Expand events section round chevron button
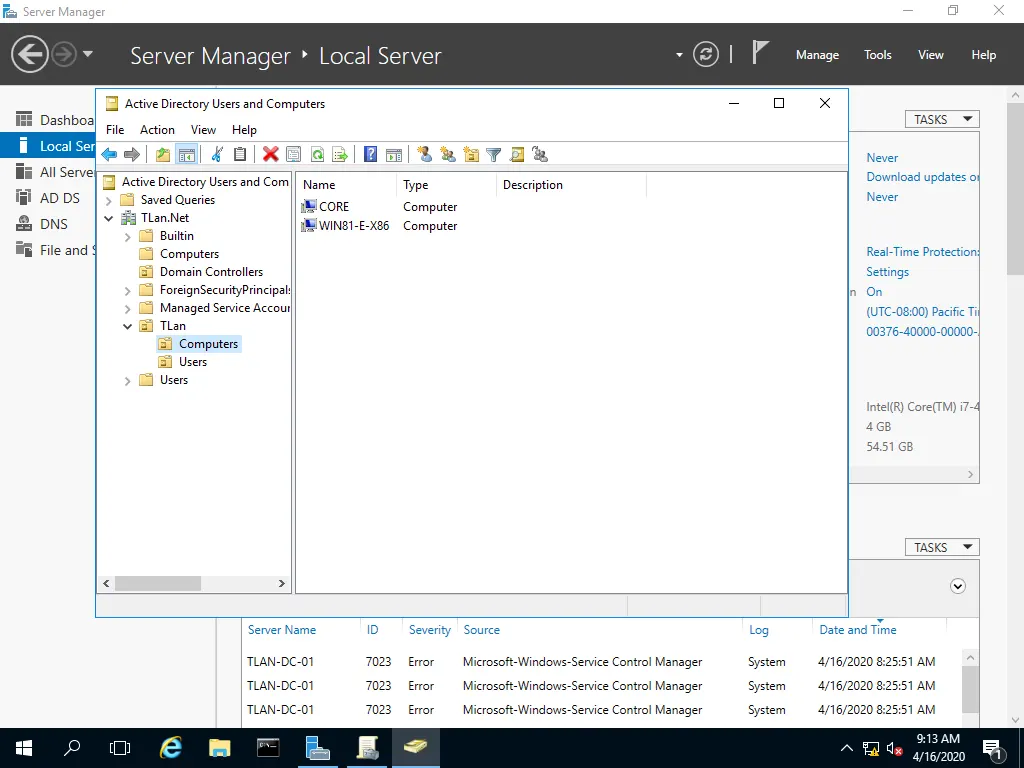 point(957,586)
